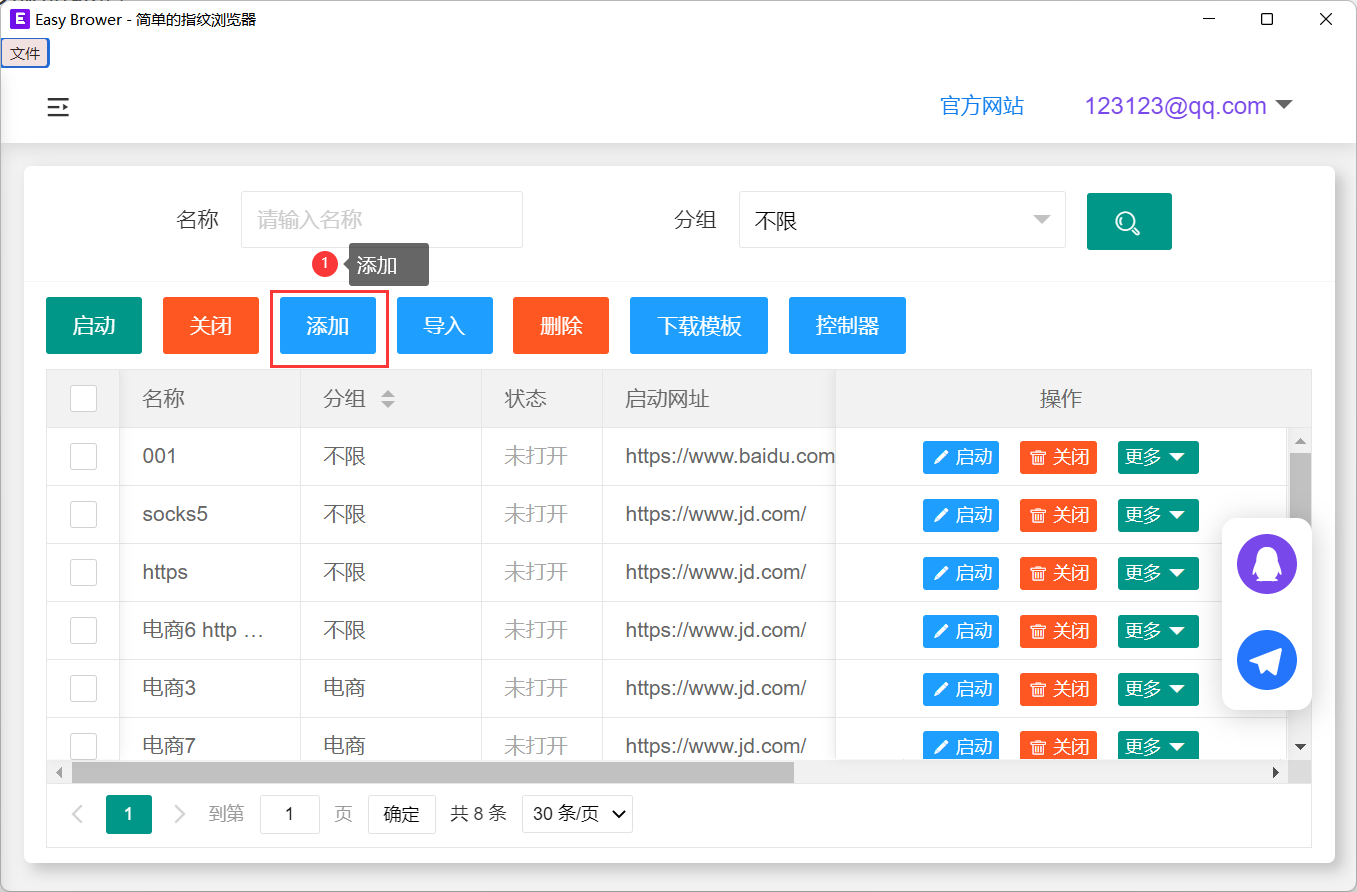
Task: Open the QQ penguin contact icon
Action: pyautogui.click(x=1267, y=564)
